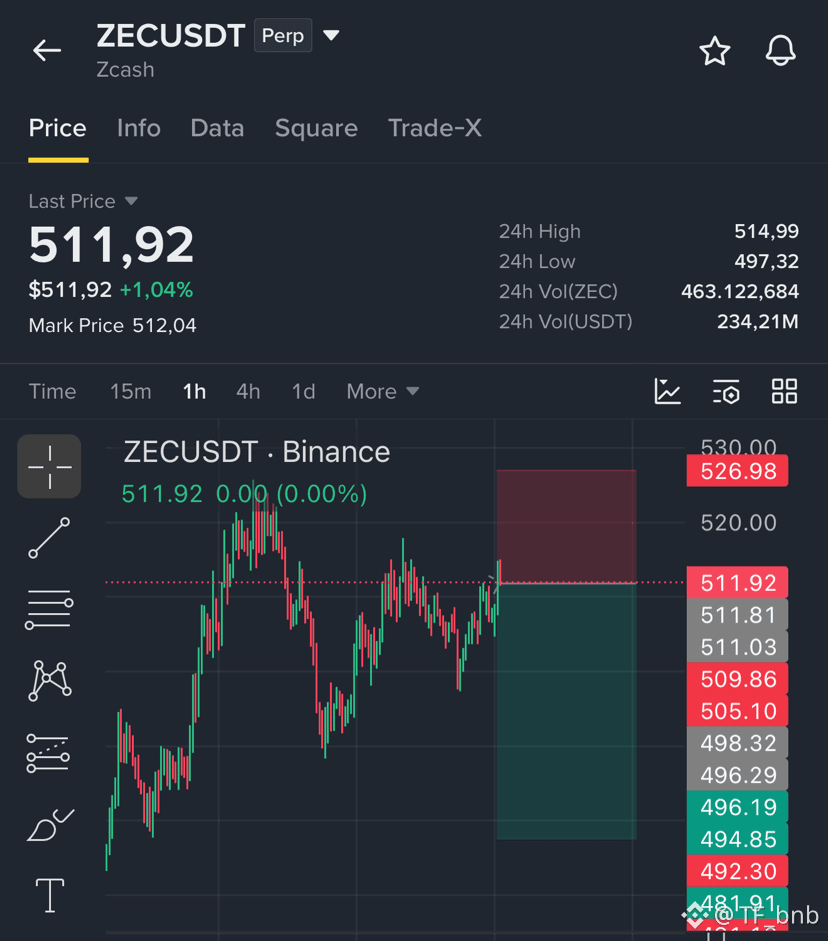Click the Perp contract badge
828x941 pixels.
[283, 35]
